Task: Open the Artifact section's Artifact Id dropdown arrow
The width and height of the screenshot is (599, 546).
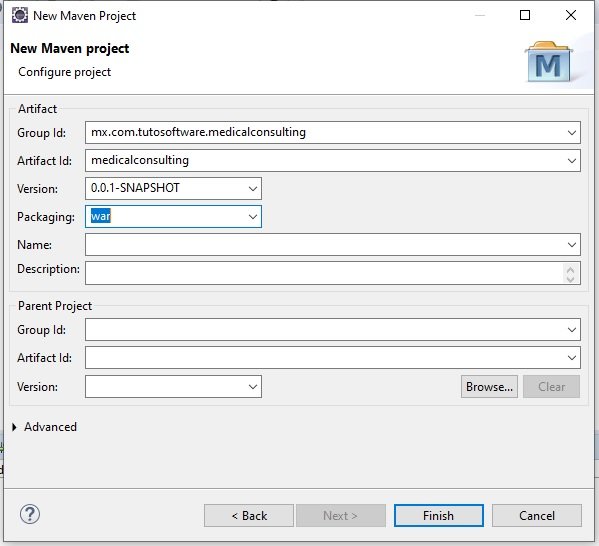Action: click(x=571, y=161)
